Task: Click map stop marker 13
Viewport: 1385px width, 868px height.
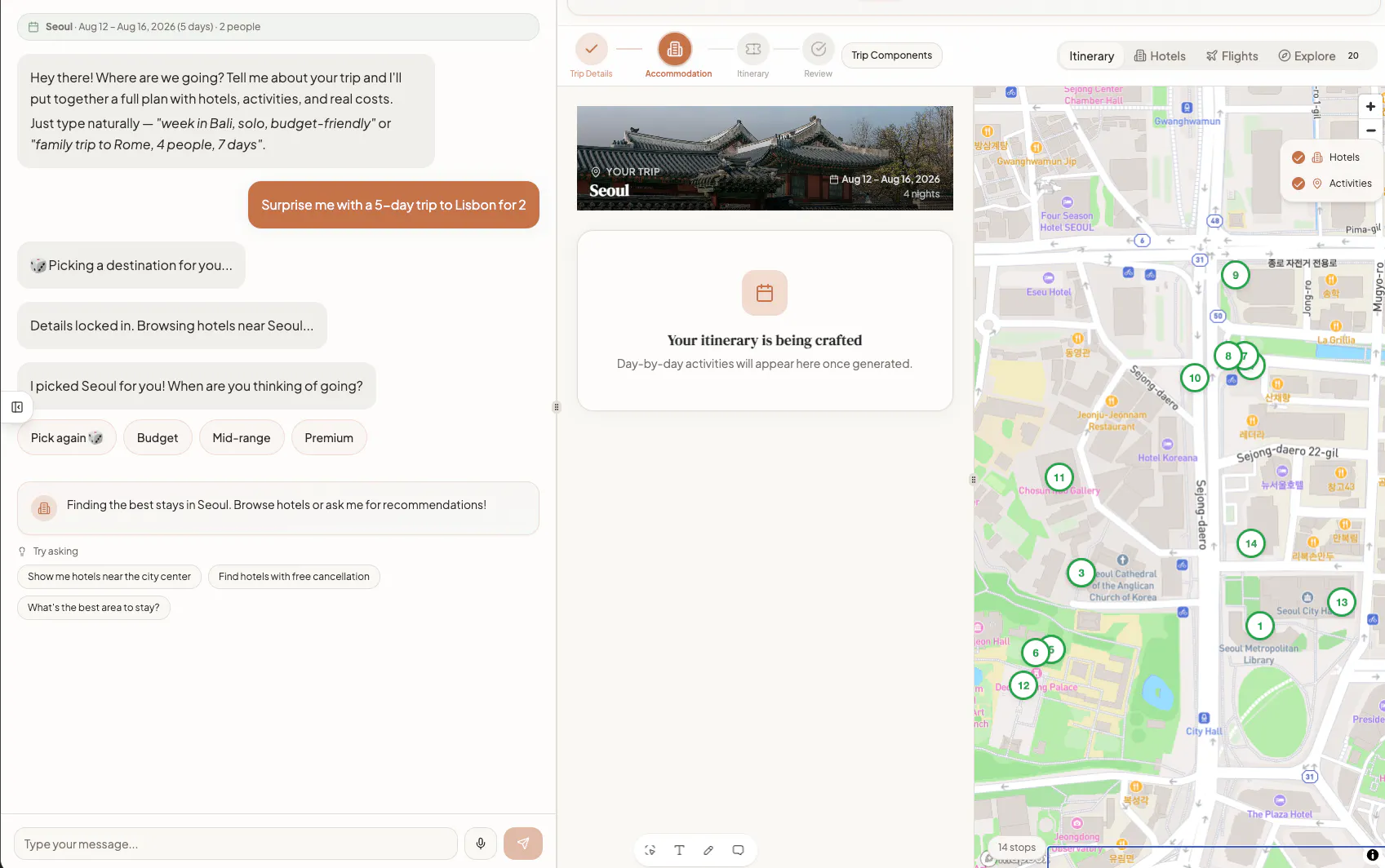Action: [1342, 602]
